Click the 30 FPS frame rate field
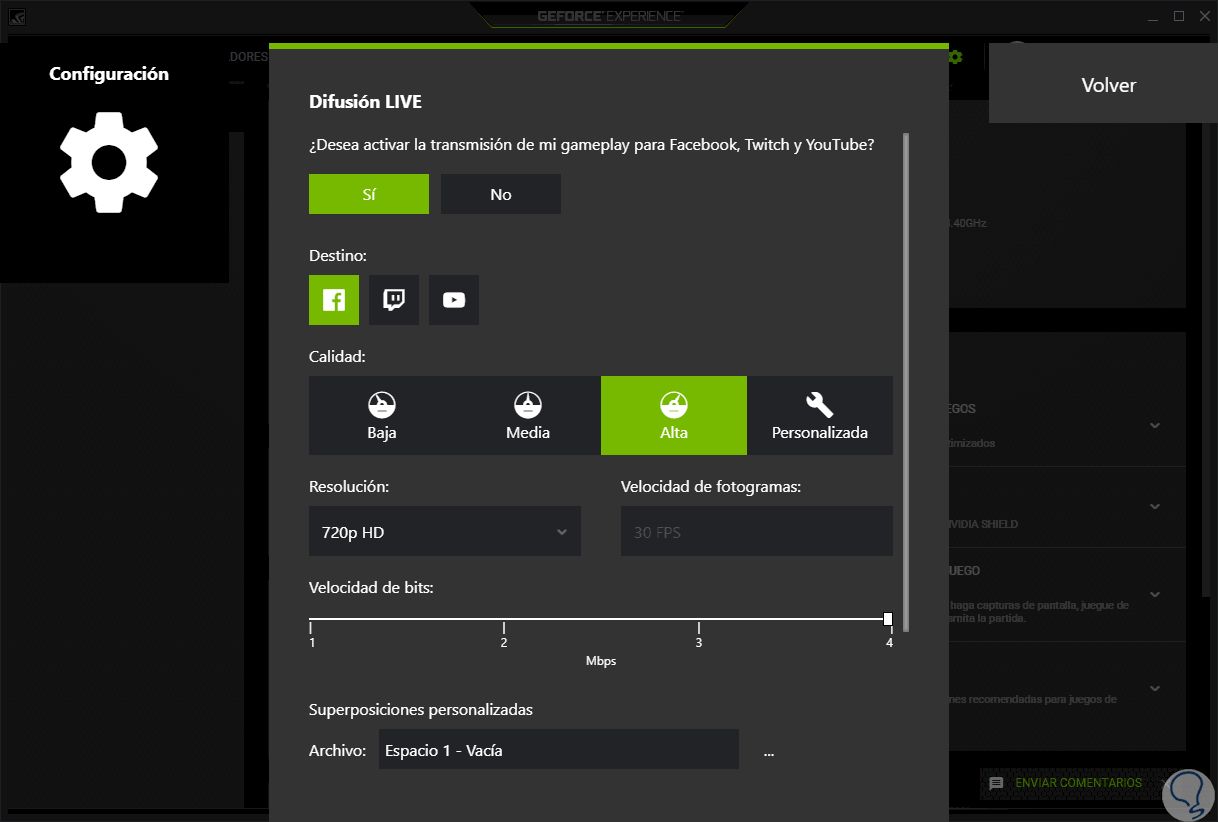The height and width of the screenshot is (822, 1218). click(757, 531)
